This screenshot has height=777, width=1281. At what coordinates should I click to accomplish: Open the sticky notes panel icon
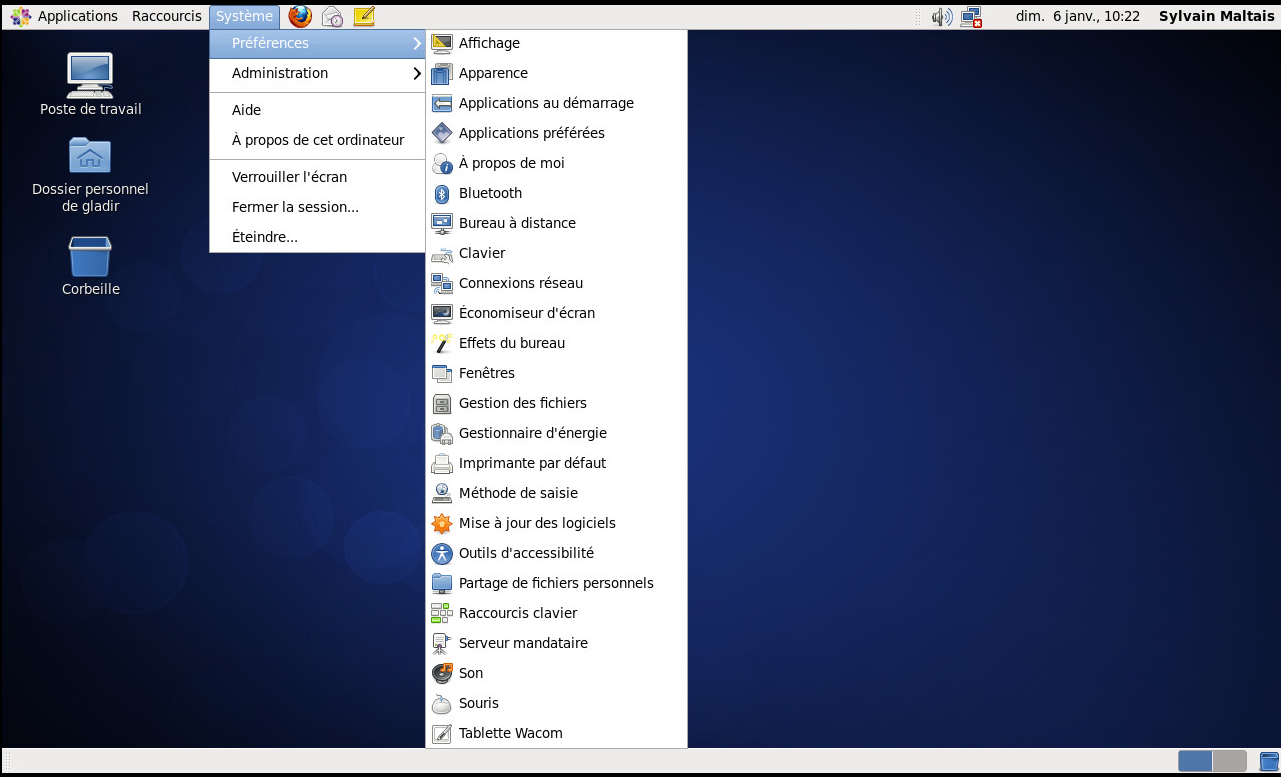[x=364, y=16]
